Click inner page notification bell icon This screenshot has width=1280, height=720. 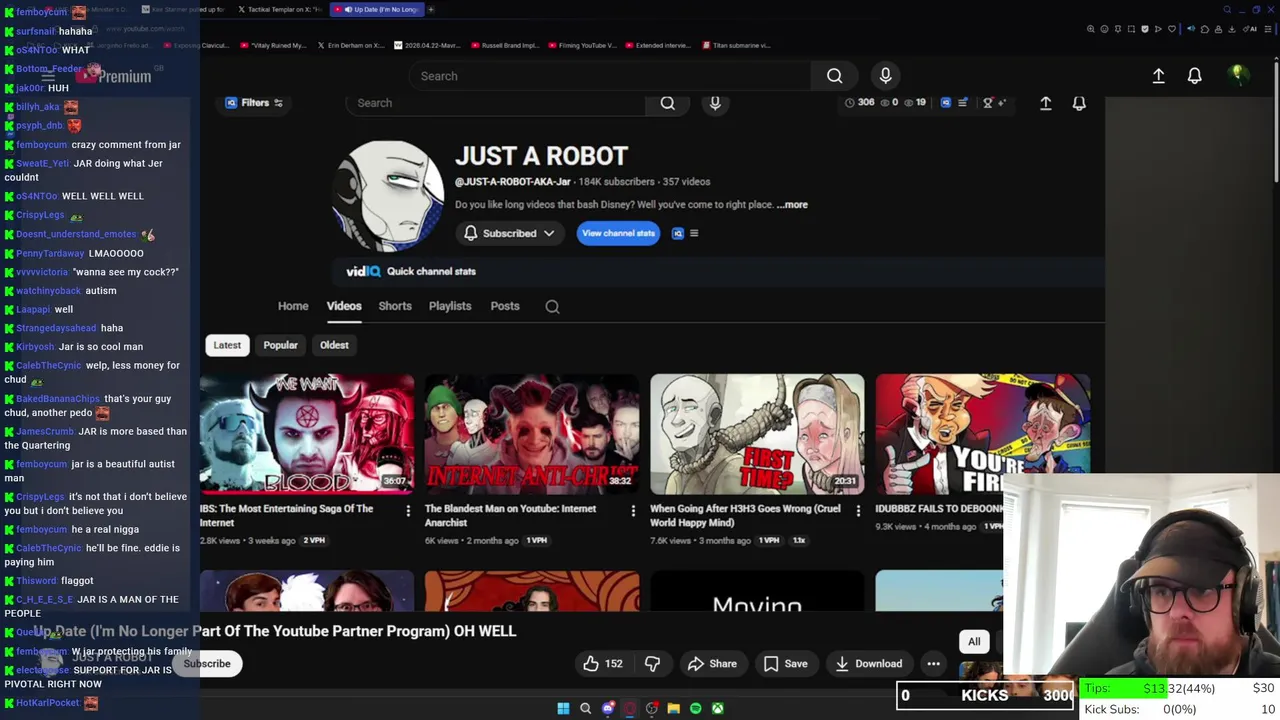click(1079, 103)
